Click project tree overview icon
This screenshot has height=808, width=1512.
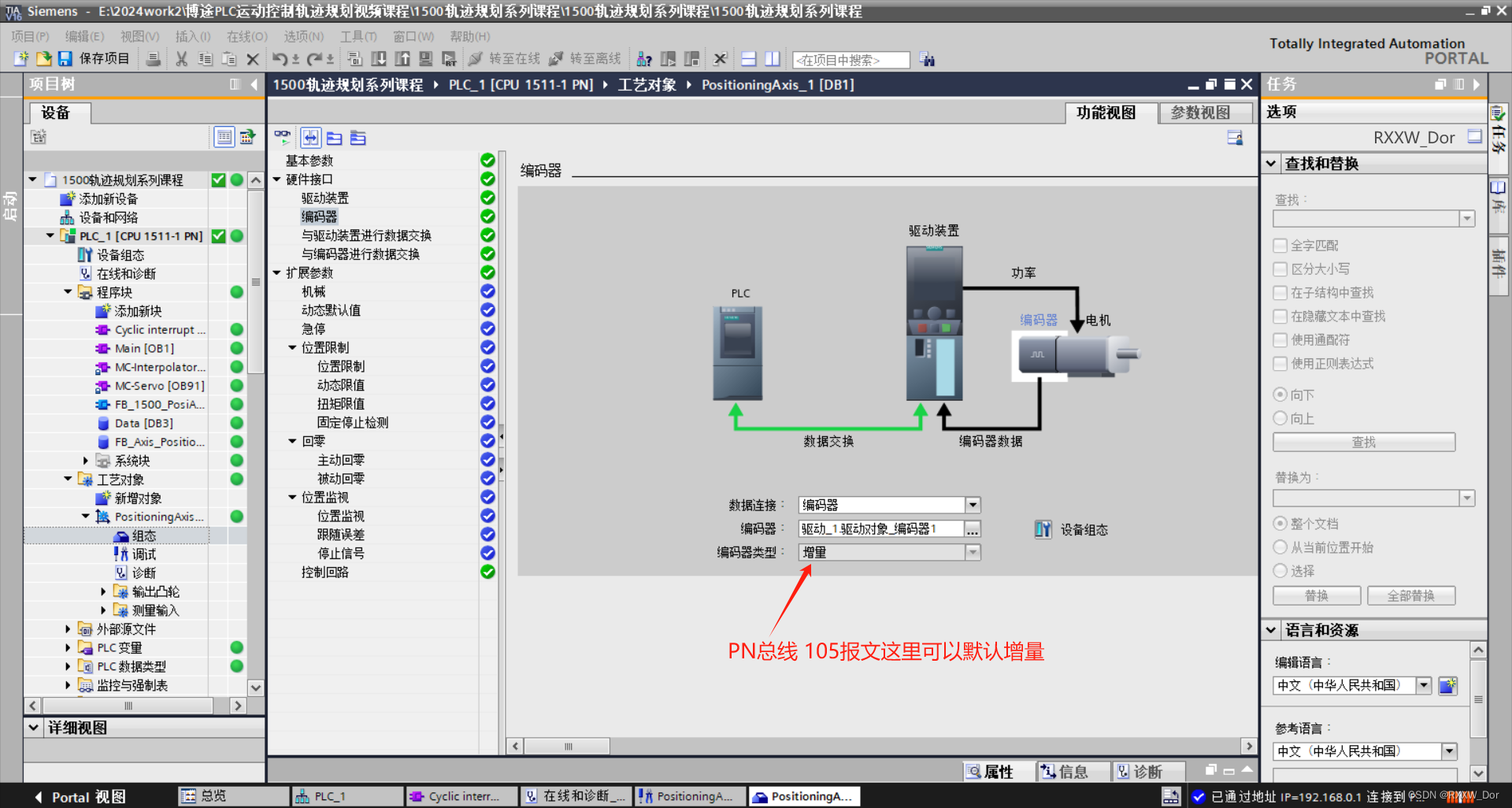224,137
